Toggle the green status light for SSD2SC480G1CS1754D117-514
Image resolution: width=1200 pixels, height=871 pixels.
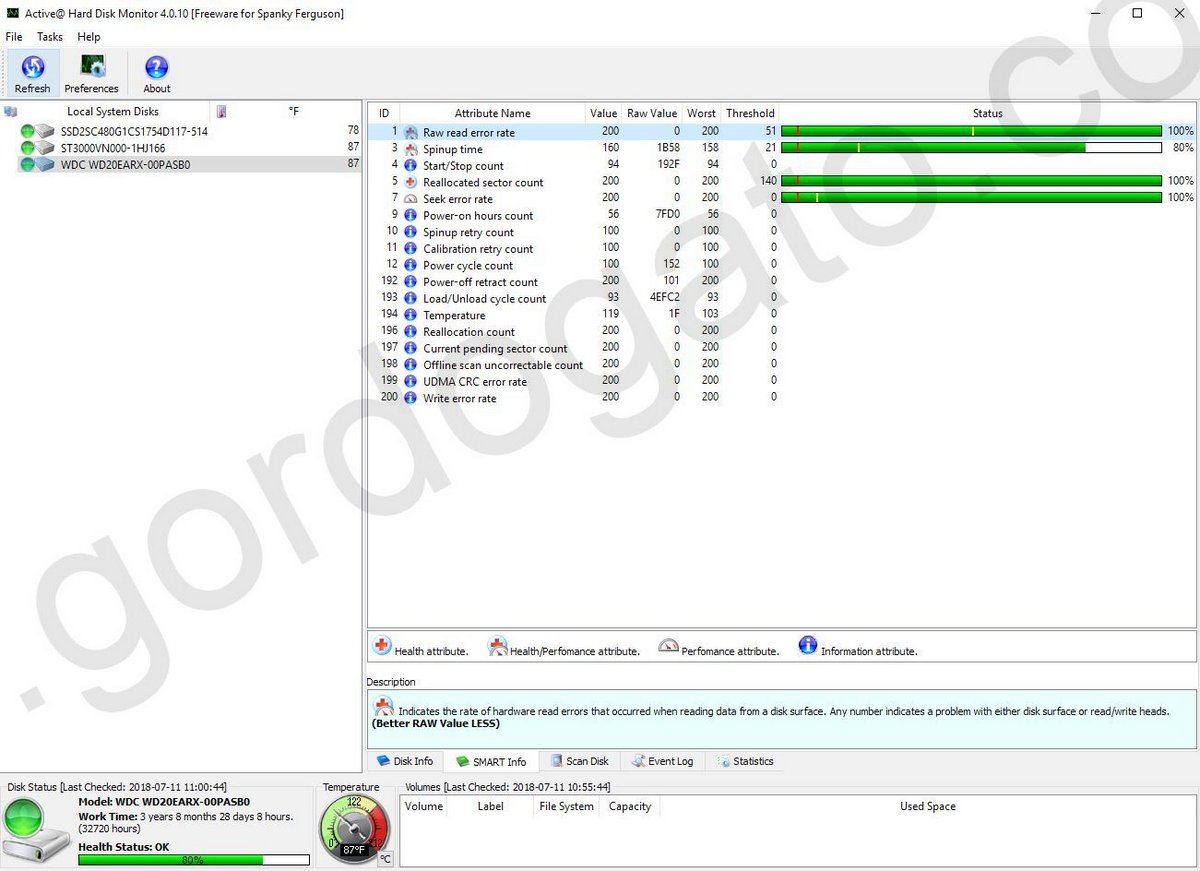tap(27, 131)
